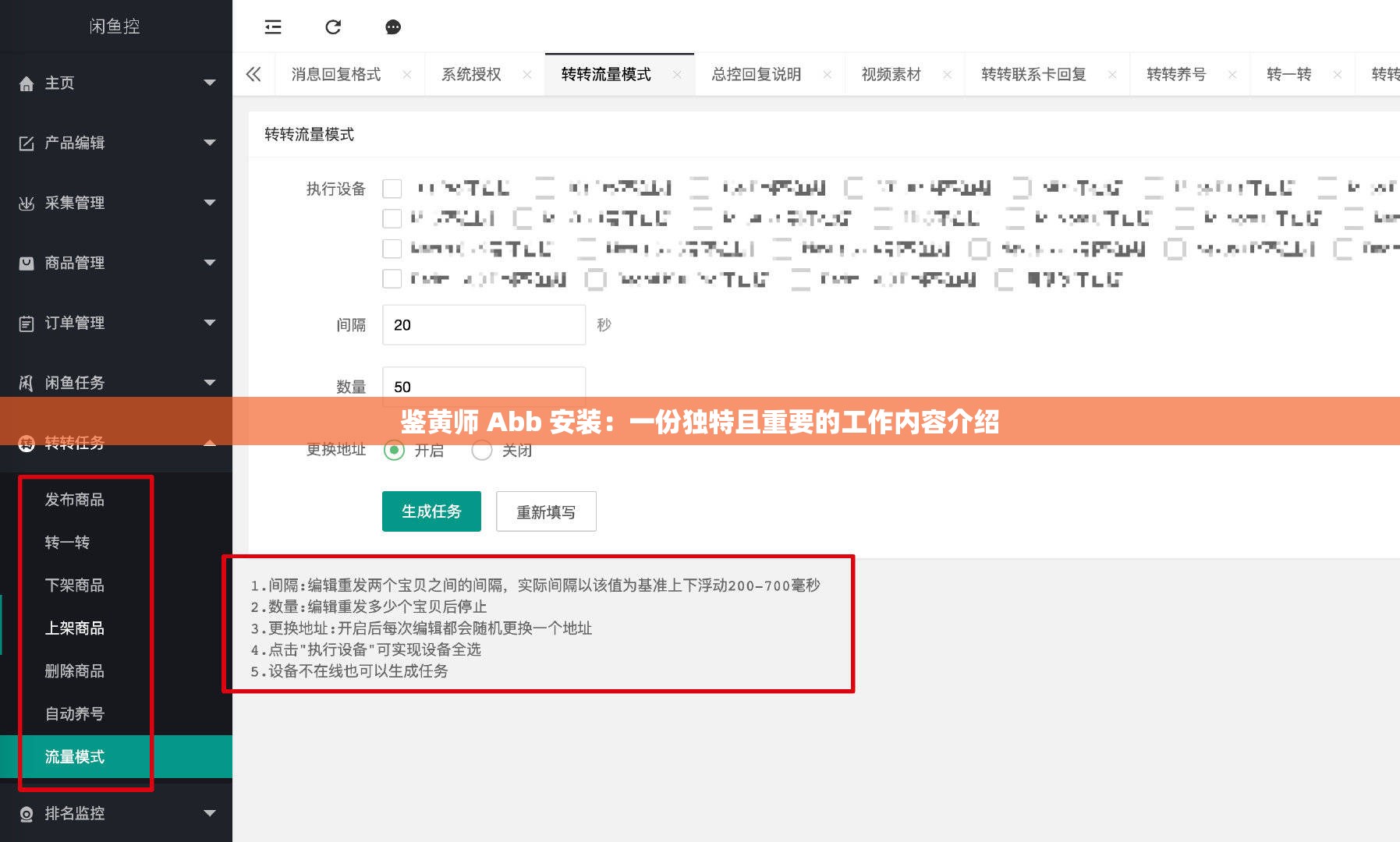Close the 转转养号 tab
The width and height of the screenshot is (1400, 842).
[1232, 75]
